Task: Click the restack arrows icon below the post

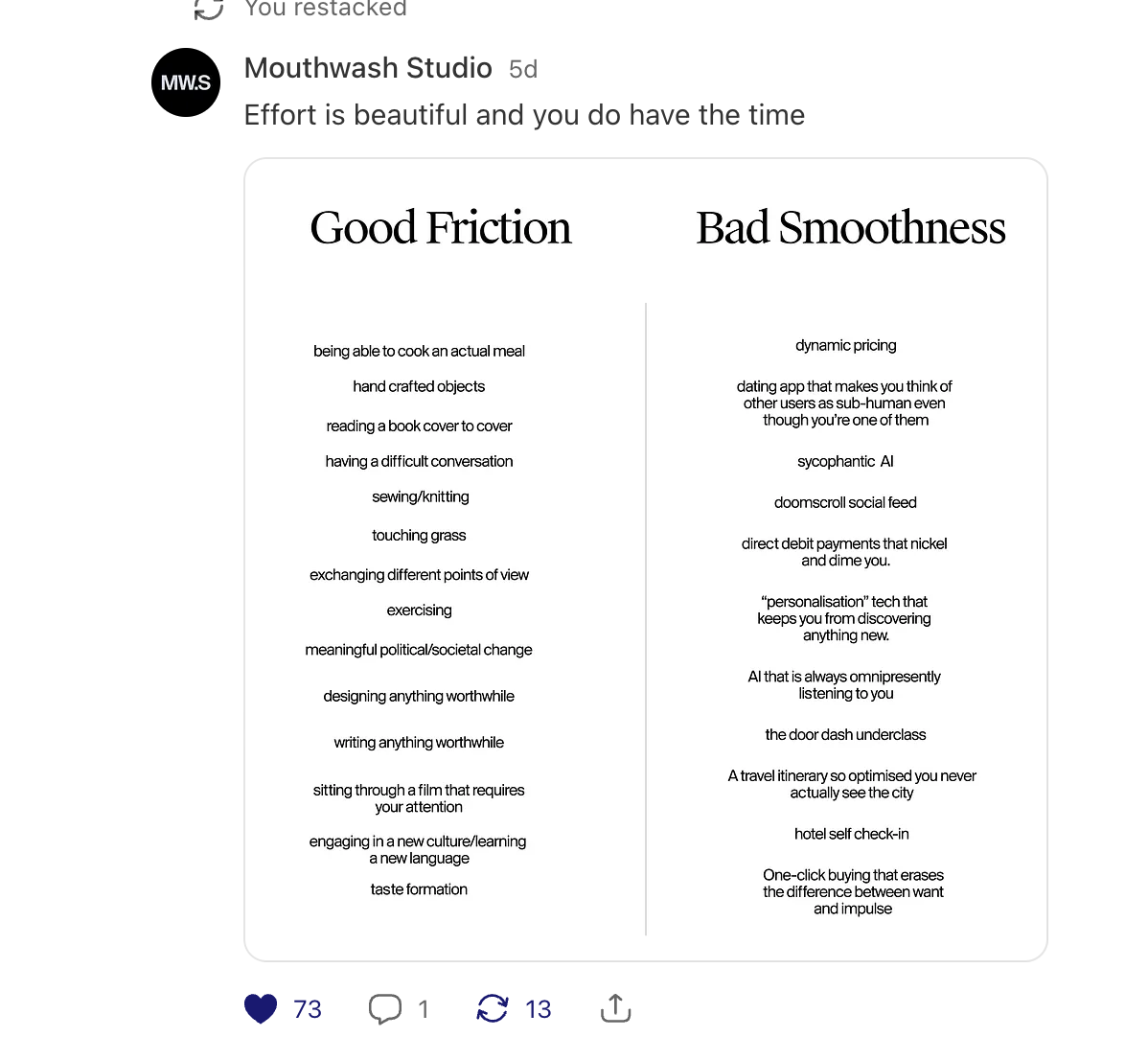Action: point(493,1008)
